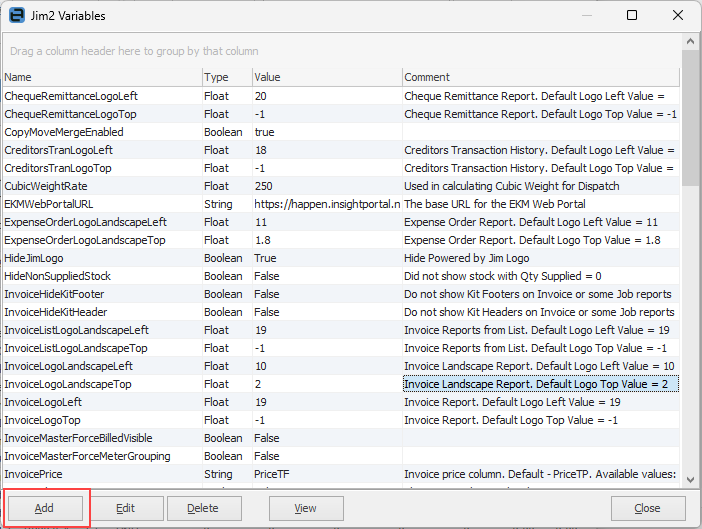Screen dimensions: 702x529
Task: Click the group-by column header drop area
Action: (340, 51)
